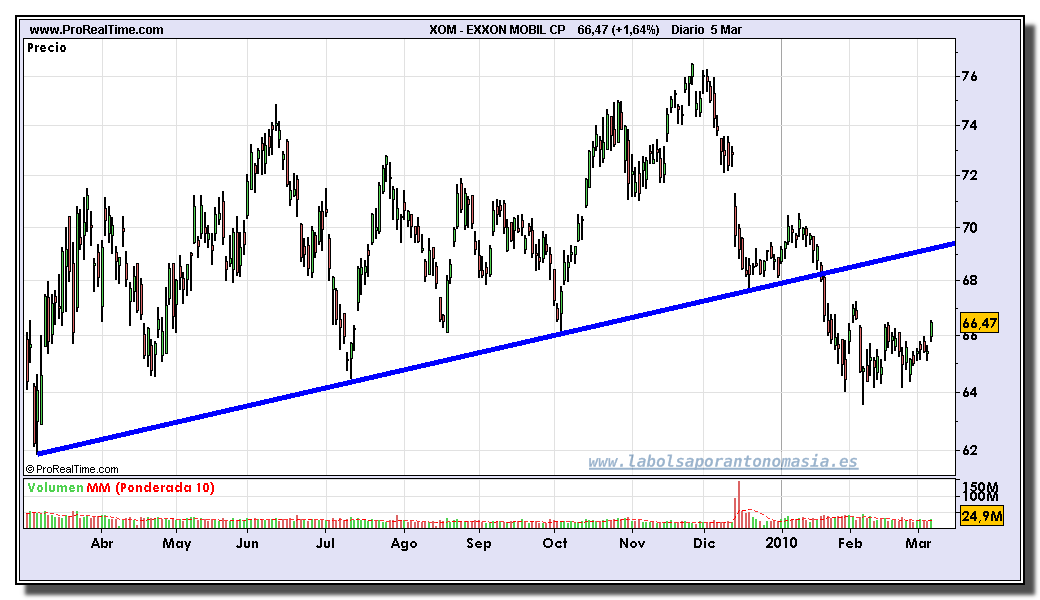Viewport: 1040px width, 600px height.
Task: Click the May month label
Action: point(176,544)
